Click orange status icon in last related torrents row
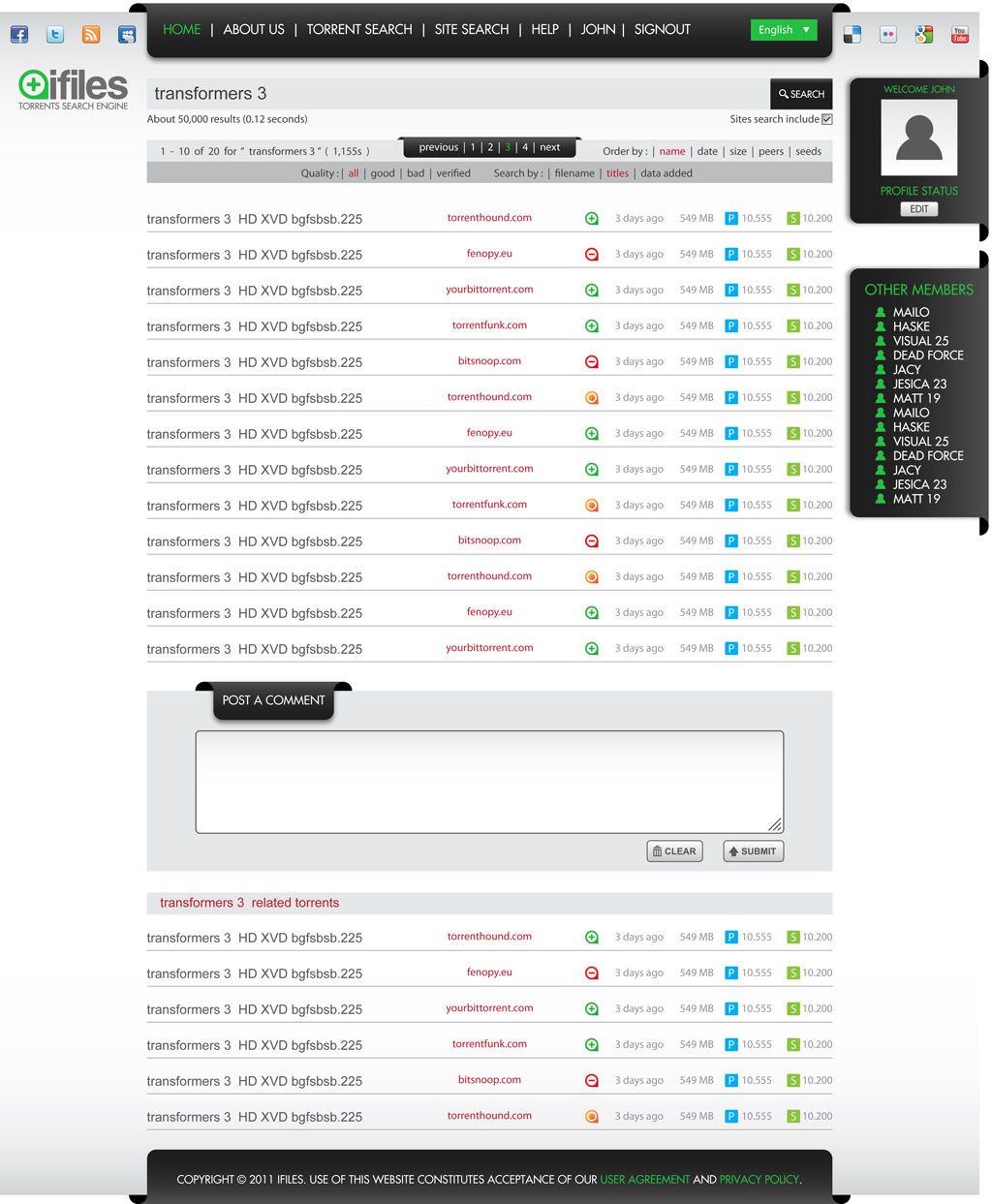The width and height of the screenshot is (992, 1204). pyautogui.click(x=592, y=1117)
